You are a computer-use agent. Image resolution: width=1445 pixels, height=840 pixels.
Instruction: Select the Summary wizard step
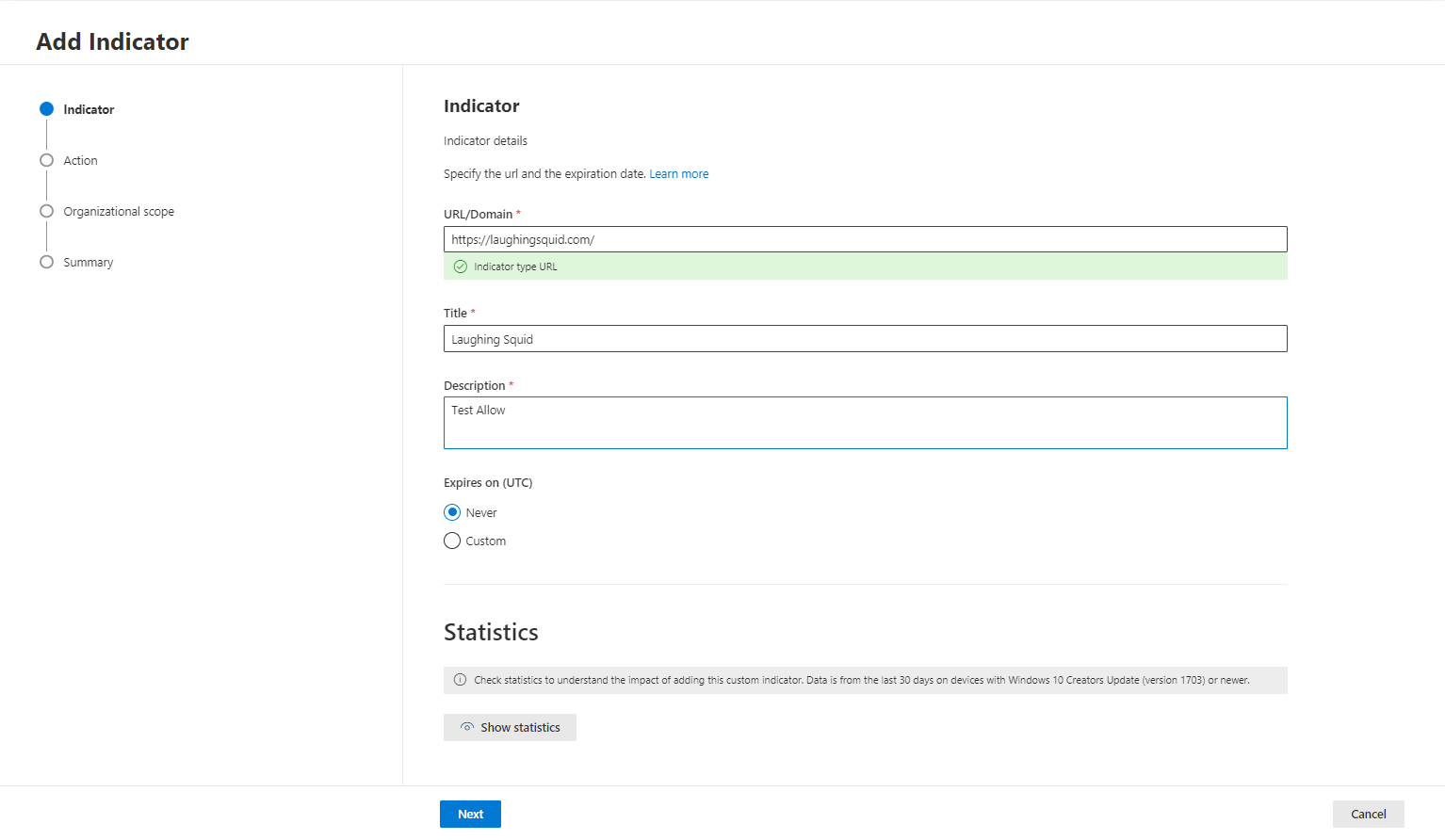[89, 262]
